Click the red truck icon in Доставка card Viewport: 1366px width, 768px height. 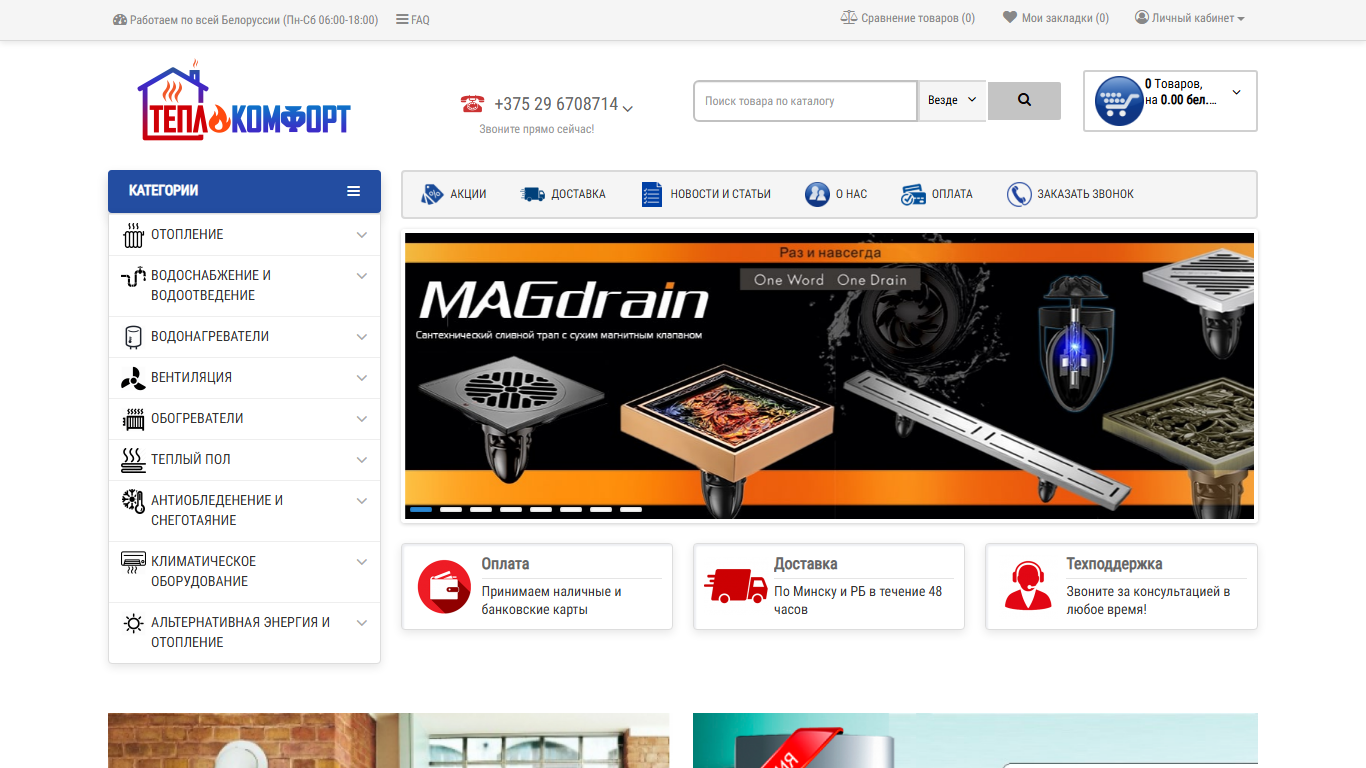tap(736, 586)
